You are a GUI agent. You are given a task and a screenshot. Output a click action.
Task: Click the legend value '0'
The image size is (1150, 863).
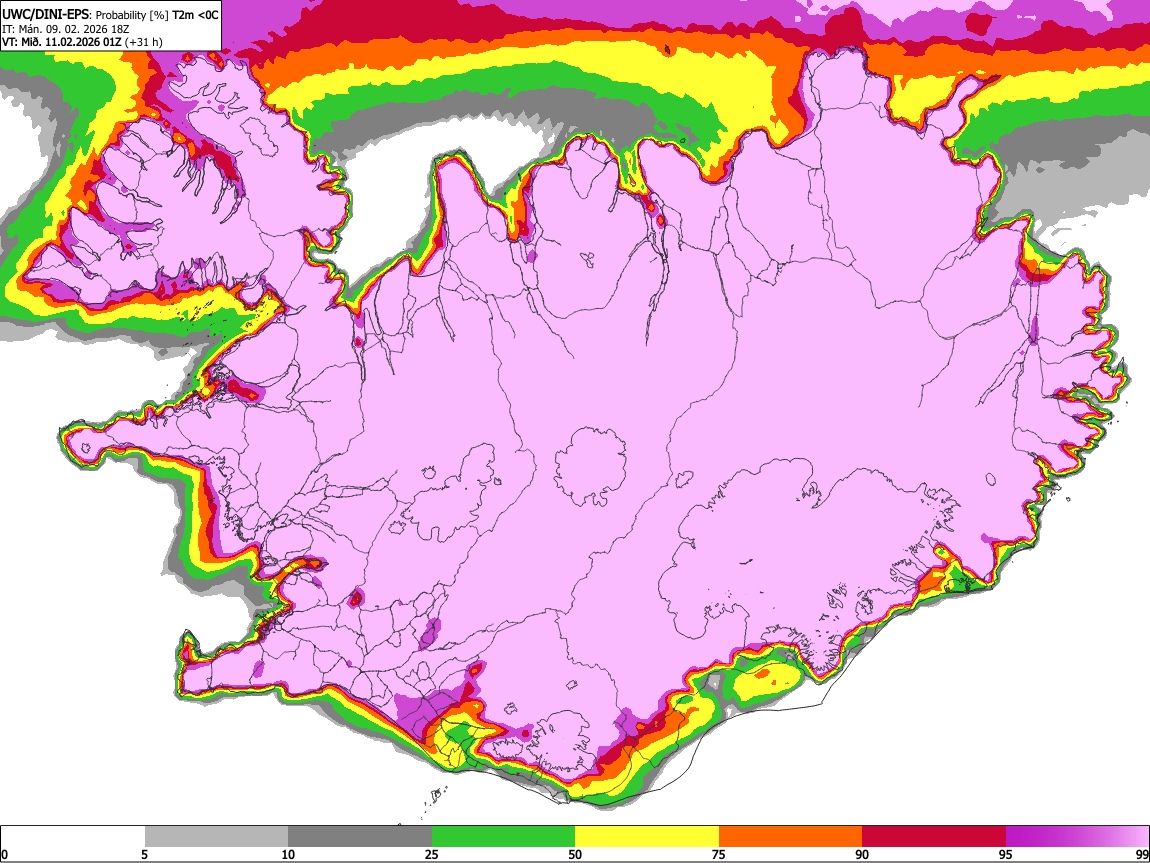[x=4, y=855]
